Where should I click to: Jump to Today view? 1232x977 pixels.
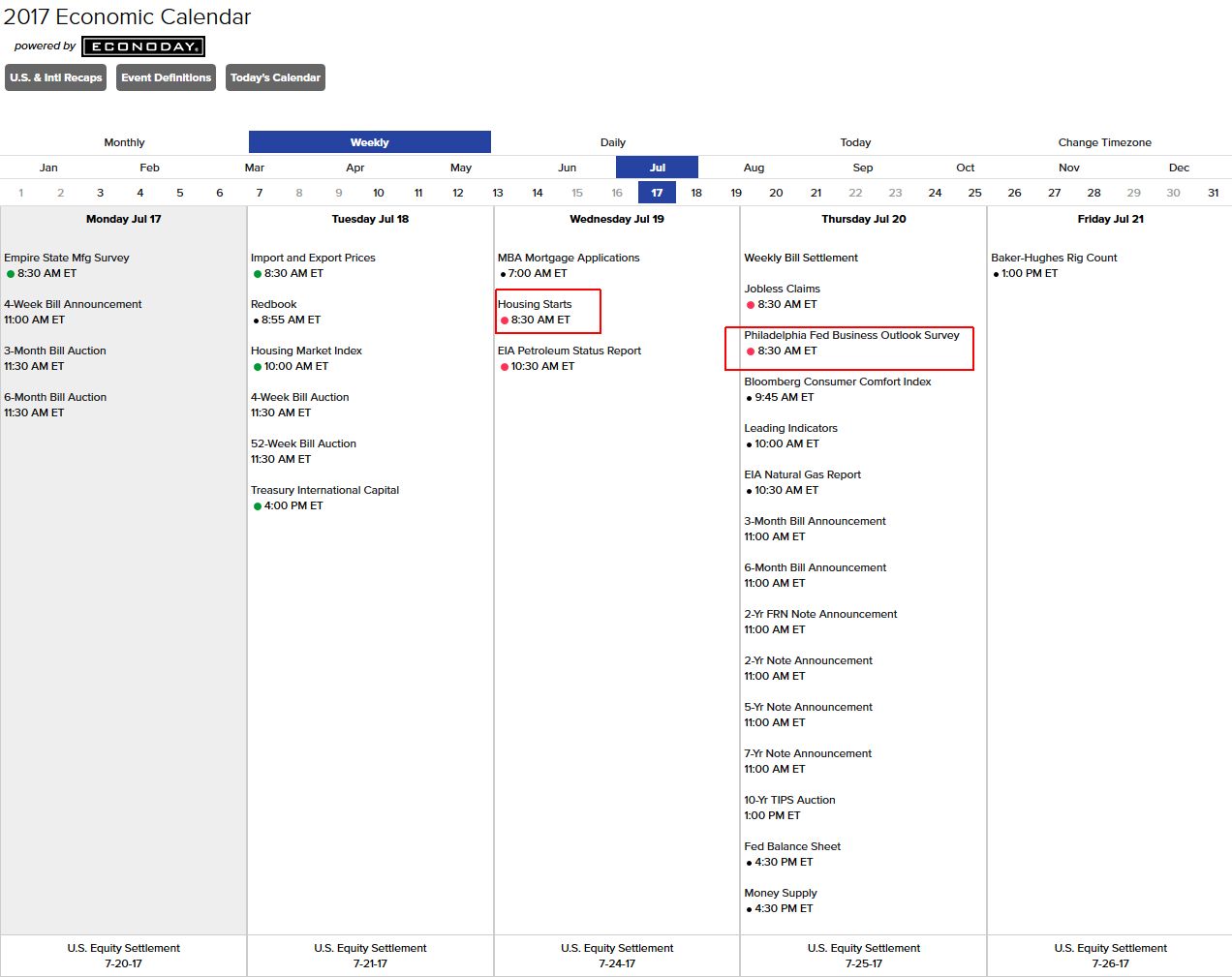[856, 142]
